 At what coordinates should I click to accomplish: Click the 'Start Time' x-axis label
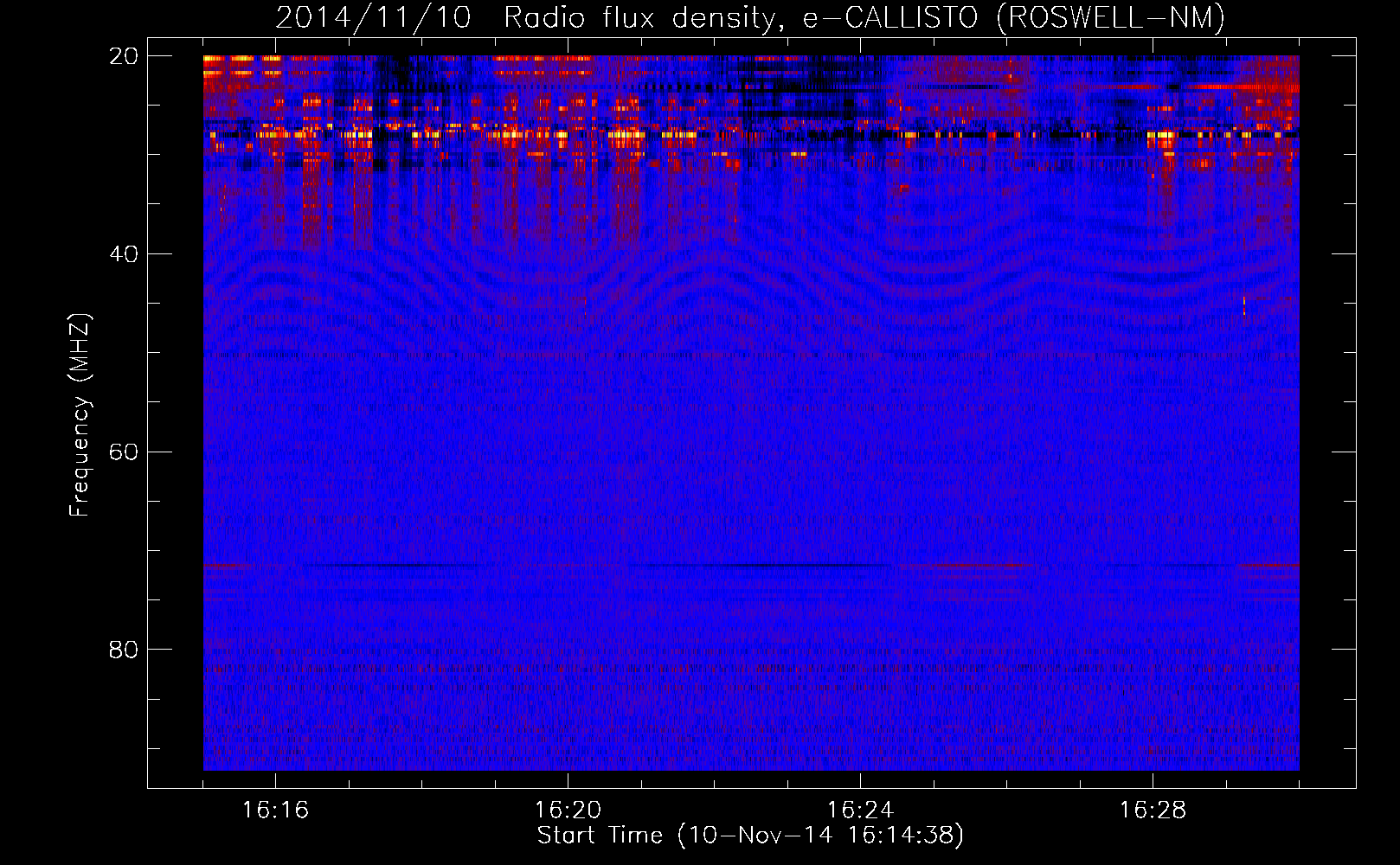600,836
